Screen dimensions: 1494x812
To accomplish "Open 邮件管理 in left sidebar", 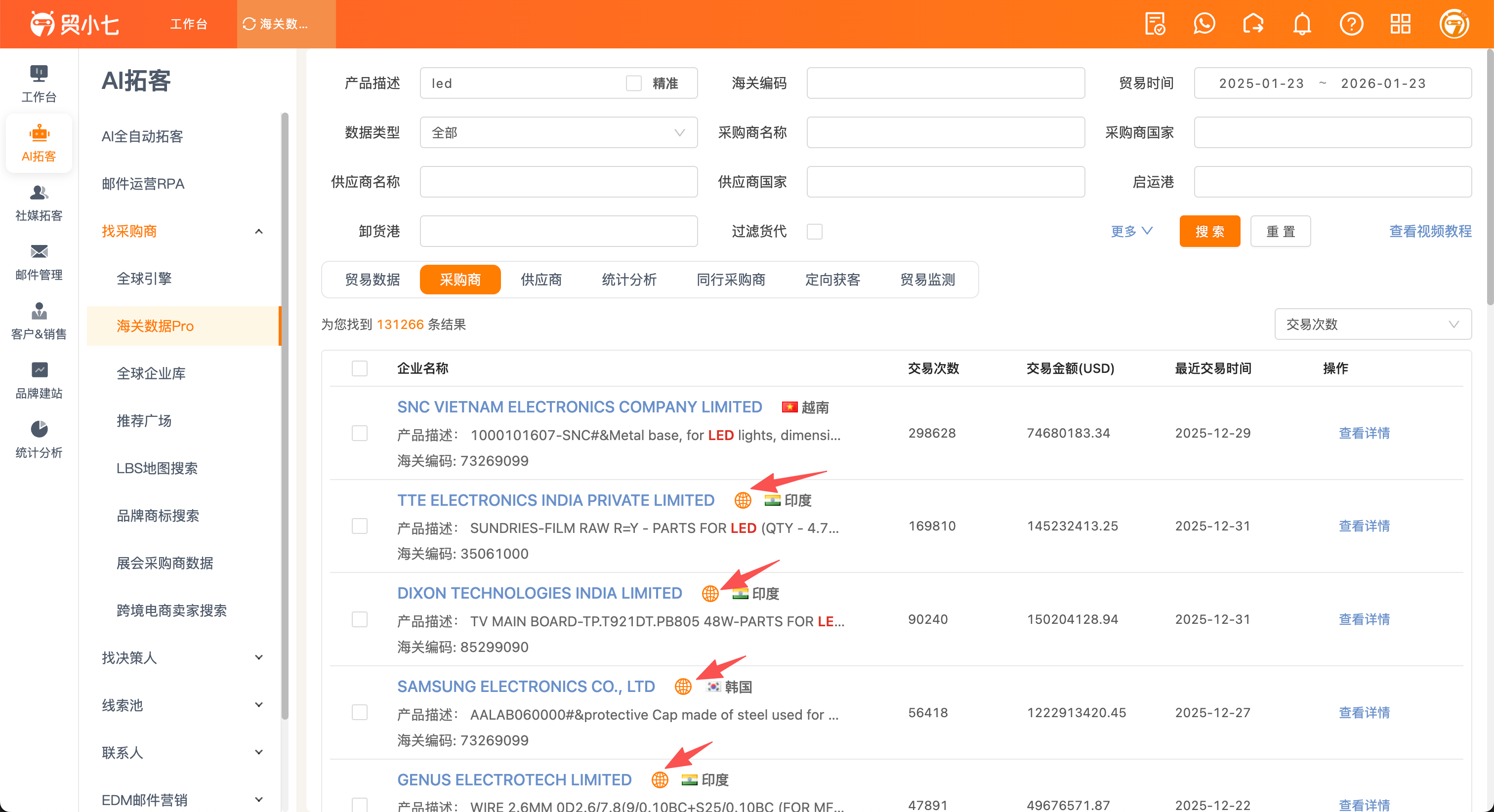I will pyautogui.click(x=39, y=262).
